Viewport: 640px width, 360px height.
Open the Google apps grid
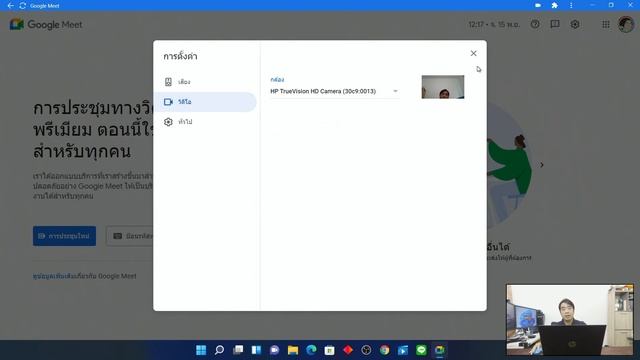pos(606,24)
